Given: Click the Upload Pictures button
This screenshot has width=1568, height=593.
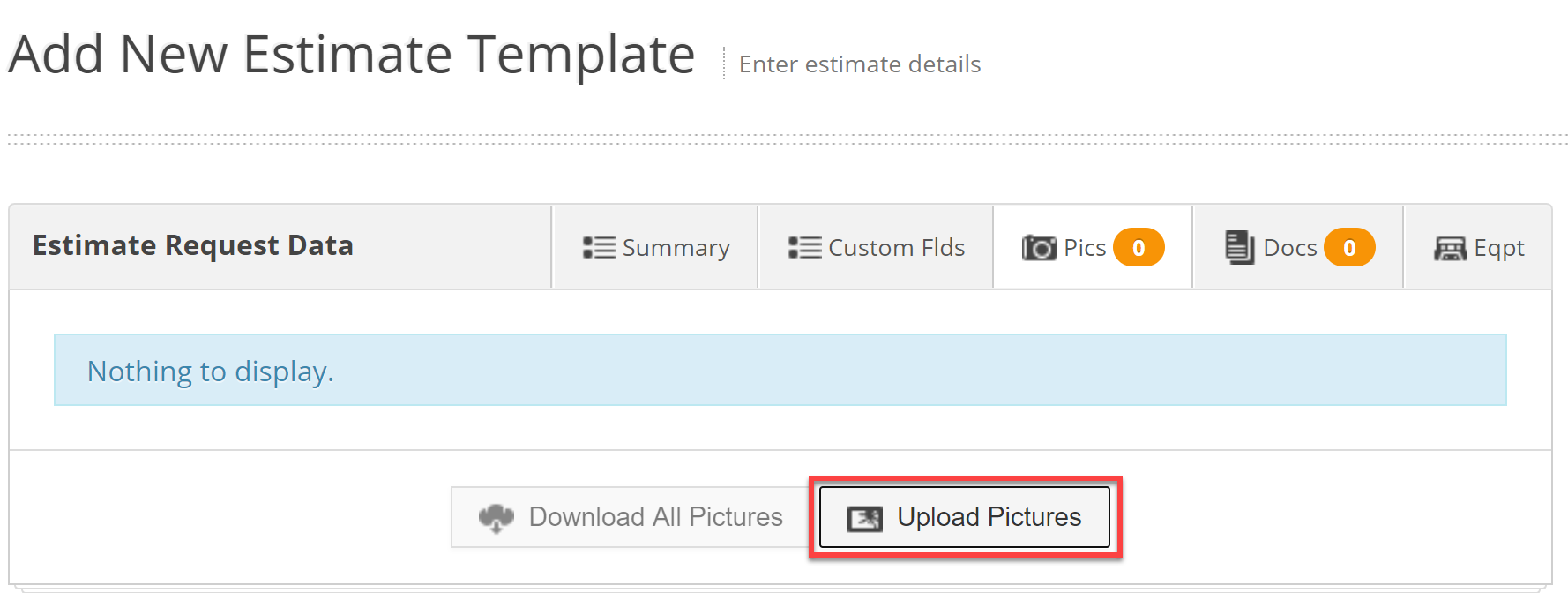Looking at the screenshot, I should [965, 517].
